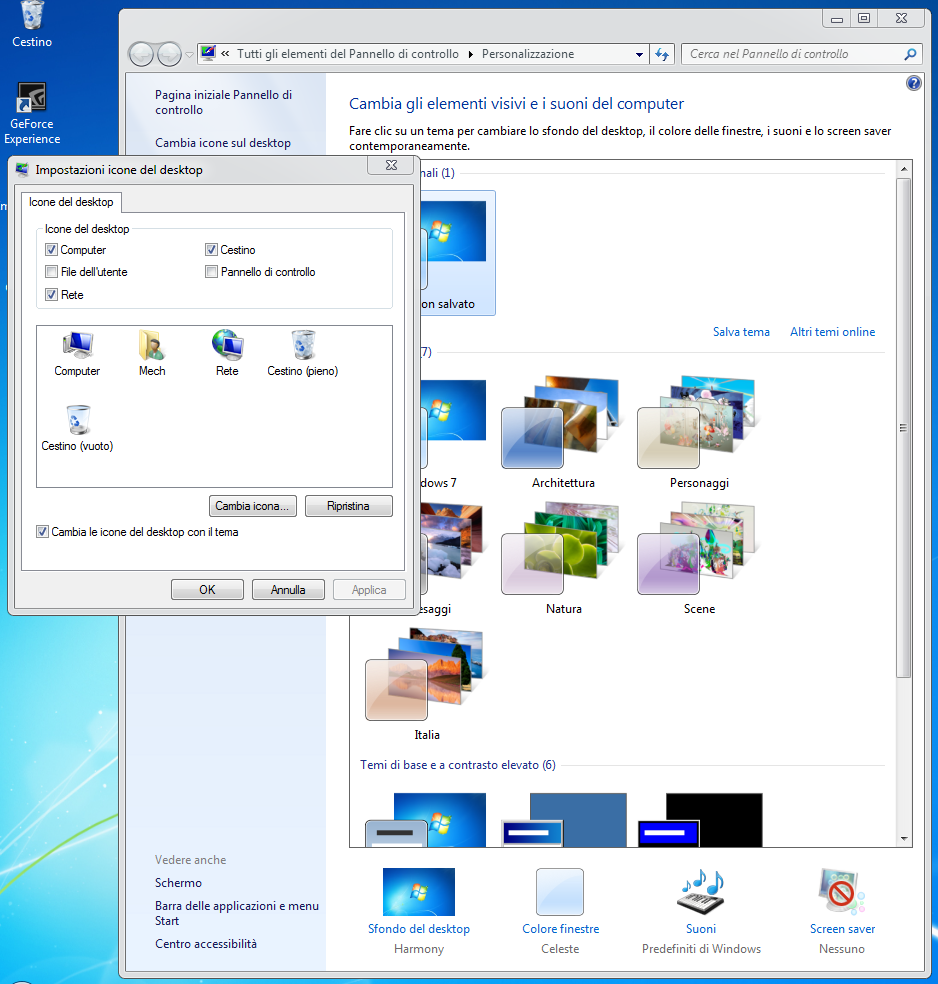Switch to the Icone del desktop tab
Screen dimensions: 938x984
tap(71, 202)
